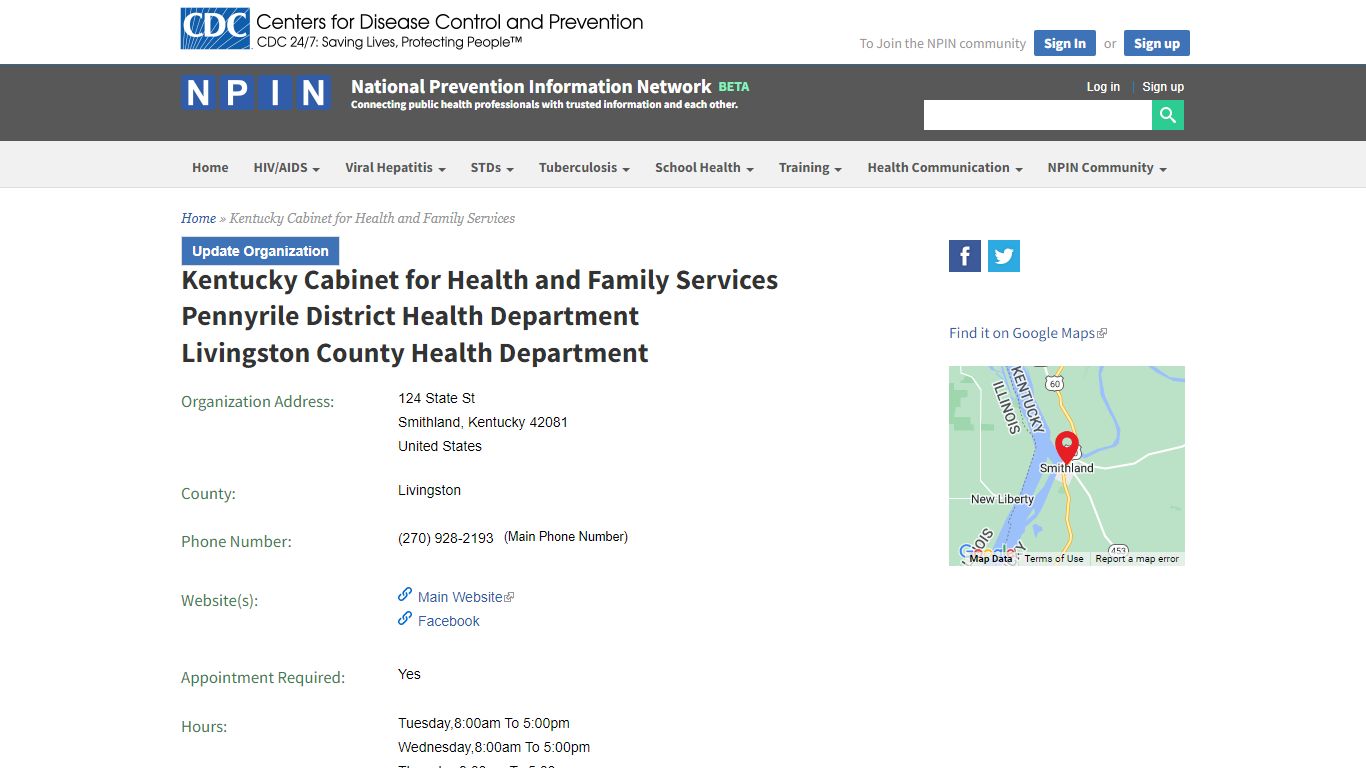The width and height of the screenshot is (1366, 768).
Task: Click the Kentucky Cabinet breadcrumb text
Action: [x=372, y=218]
